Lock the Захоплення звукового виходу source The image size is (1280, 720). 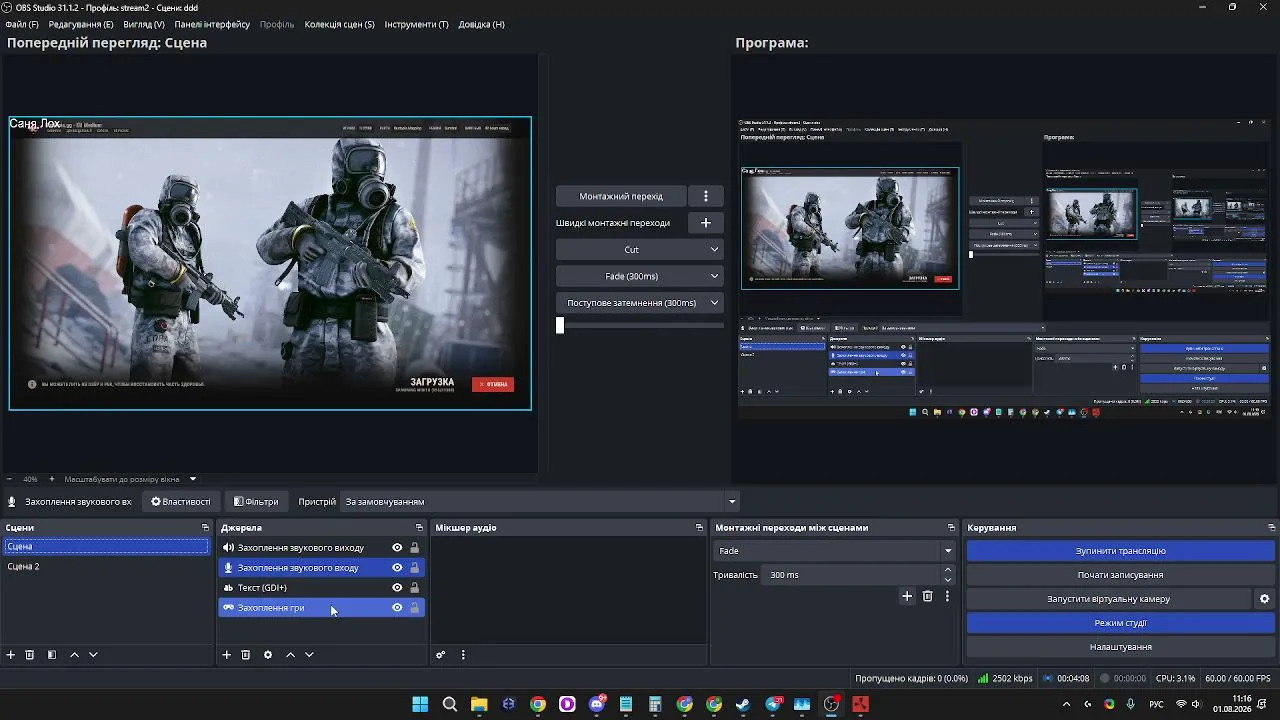415,548
